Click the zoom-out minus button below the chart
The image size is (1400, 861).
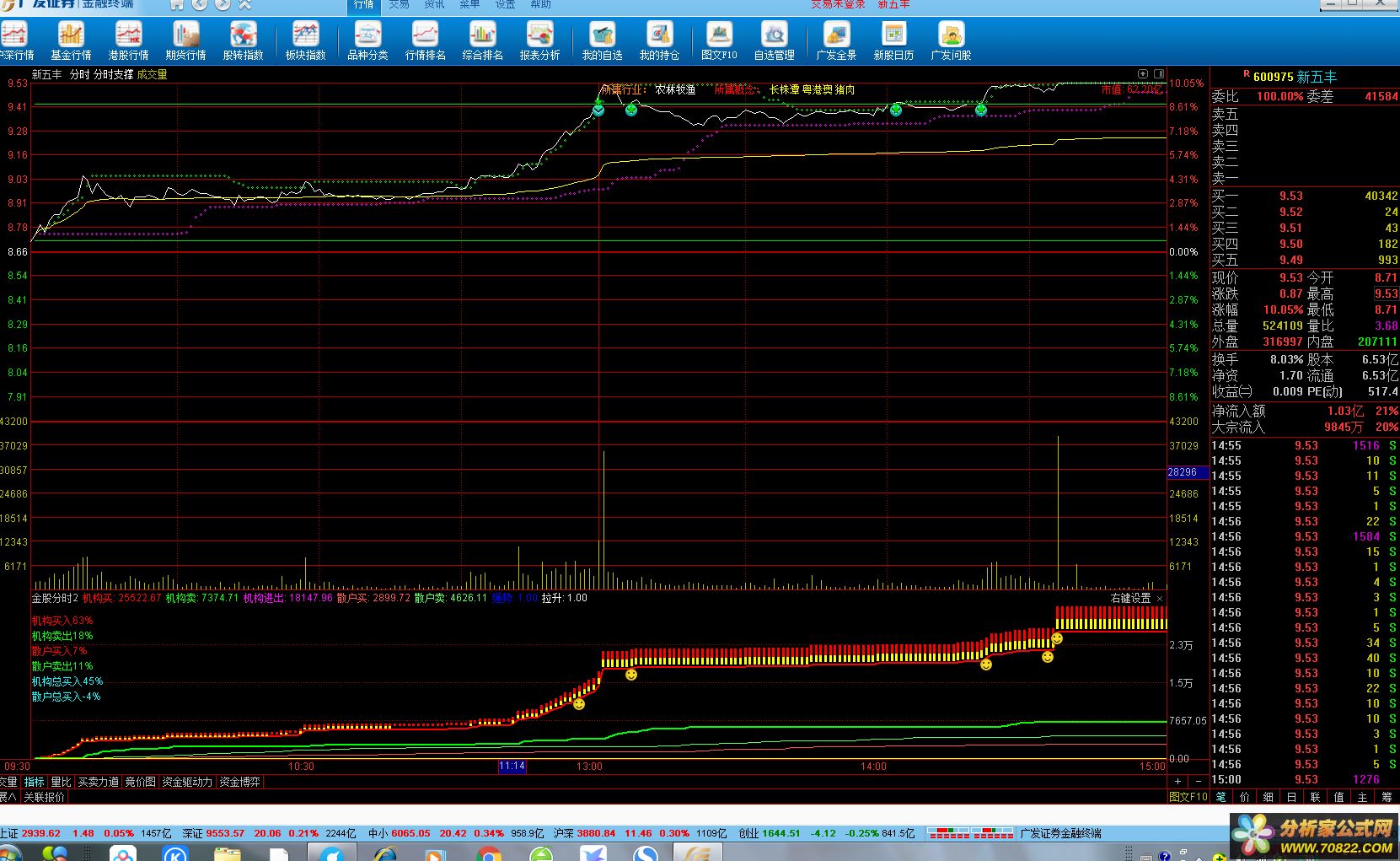pyautogui.click(x=1199, y=782)
